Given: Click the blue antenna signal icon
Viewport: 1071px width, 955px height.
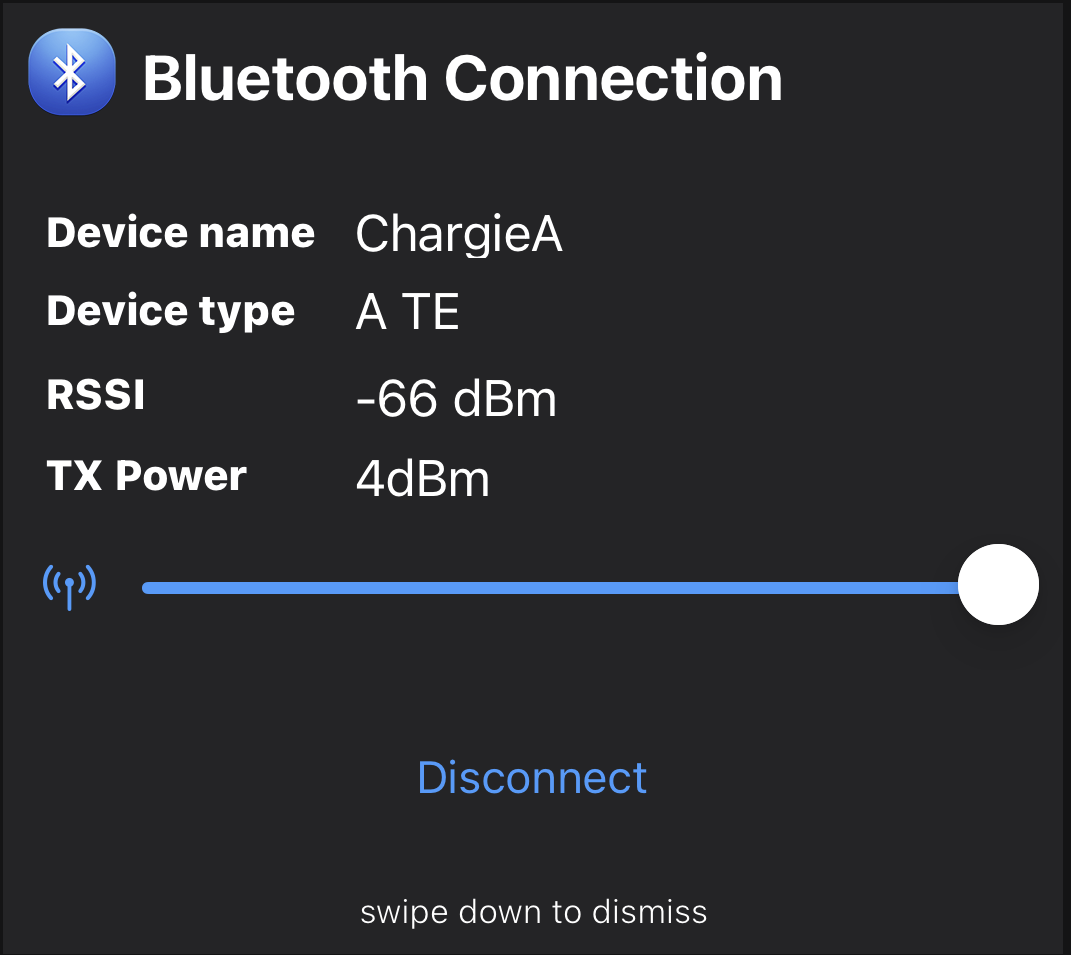Looking at the screenshot, I should [x=69, y=587].
